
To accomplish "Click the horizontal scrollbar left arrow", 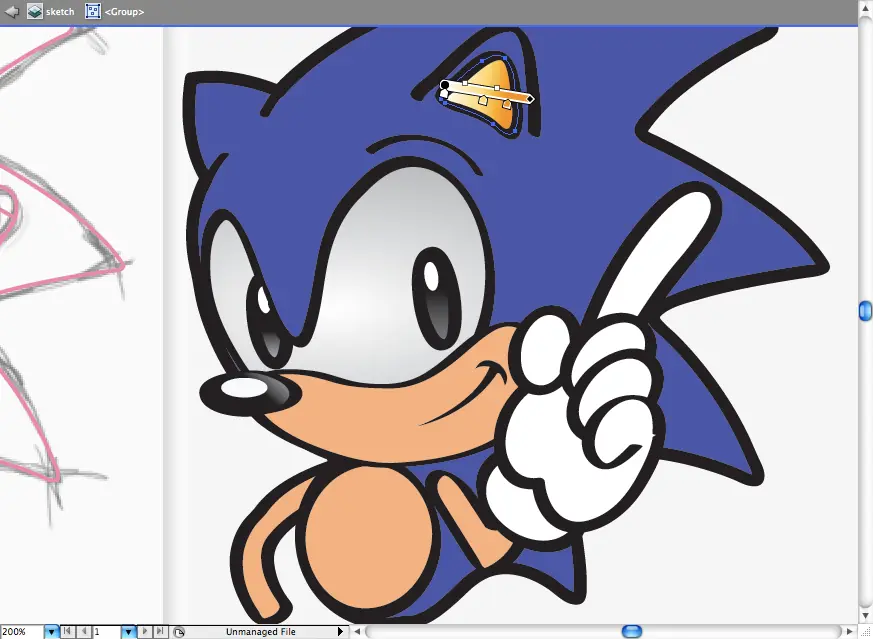I will (x=358, y=631).
